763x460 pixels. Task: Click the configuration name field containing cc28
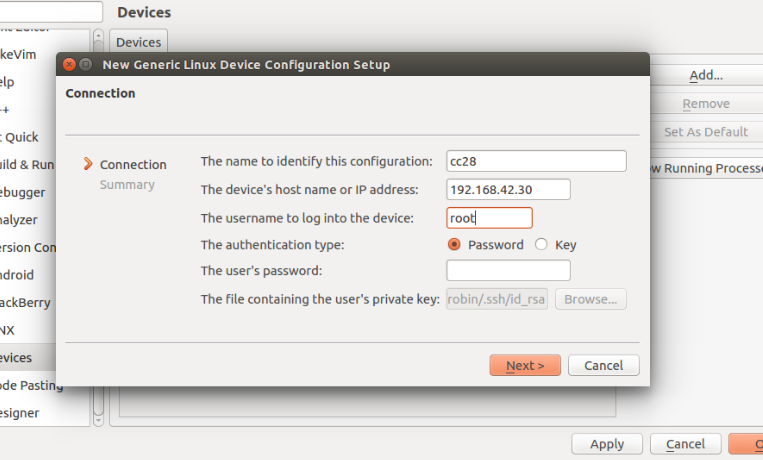[536, 161]
